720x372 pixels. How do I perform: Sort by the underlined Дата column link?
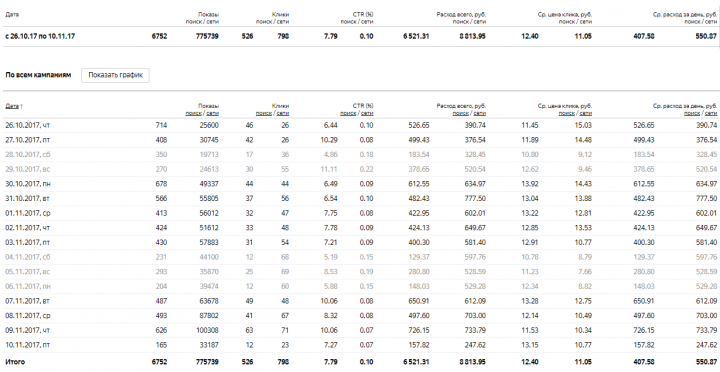pyautogui.click(x=12, y=106)
